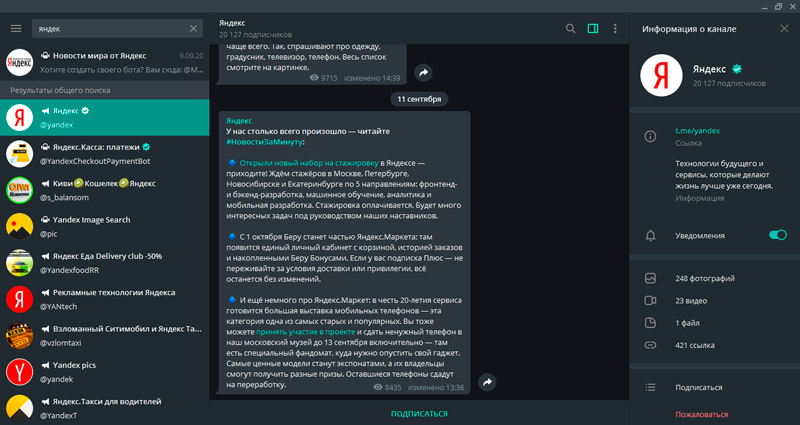Open the t.me/yandex link
The width and height of the screenshot is (800, 425).
pos(697,131)
